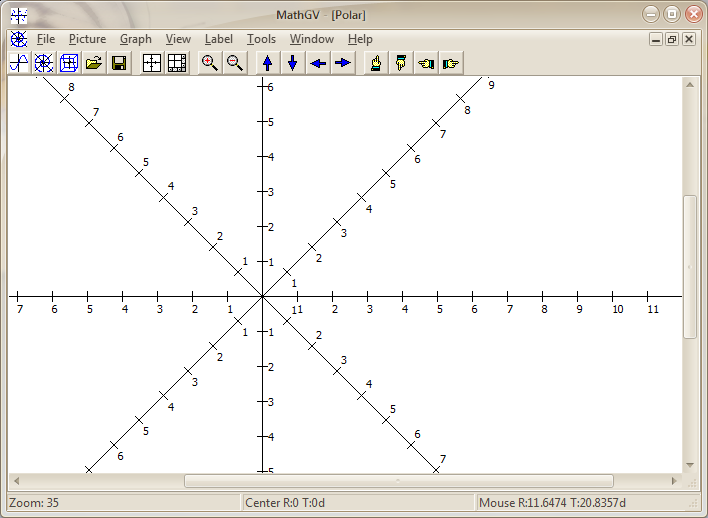Click the horizontal scrollbar thumb

pyautogui.click(x=397, y=481)
